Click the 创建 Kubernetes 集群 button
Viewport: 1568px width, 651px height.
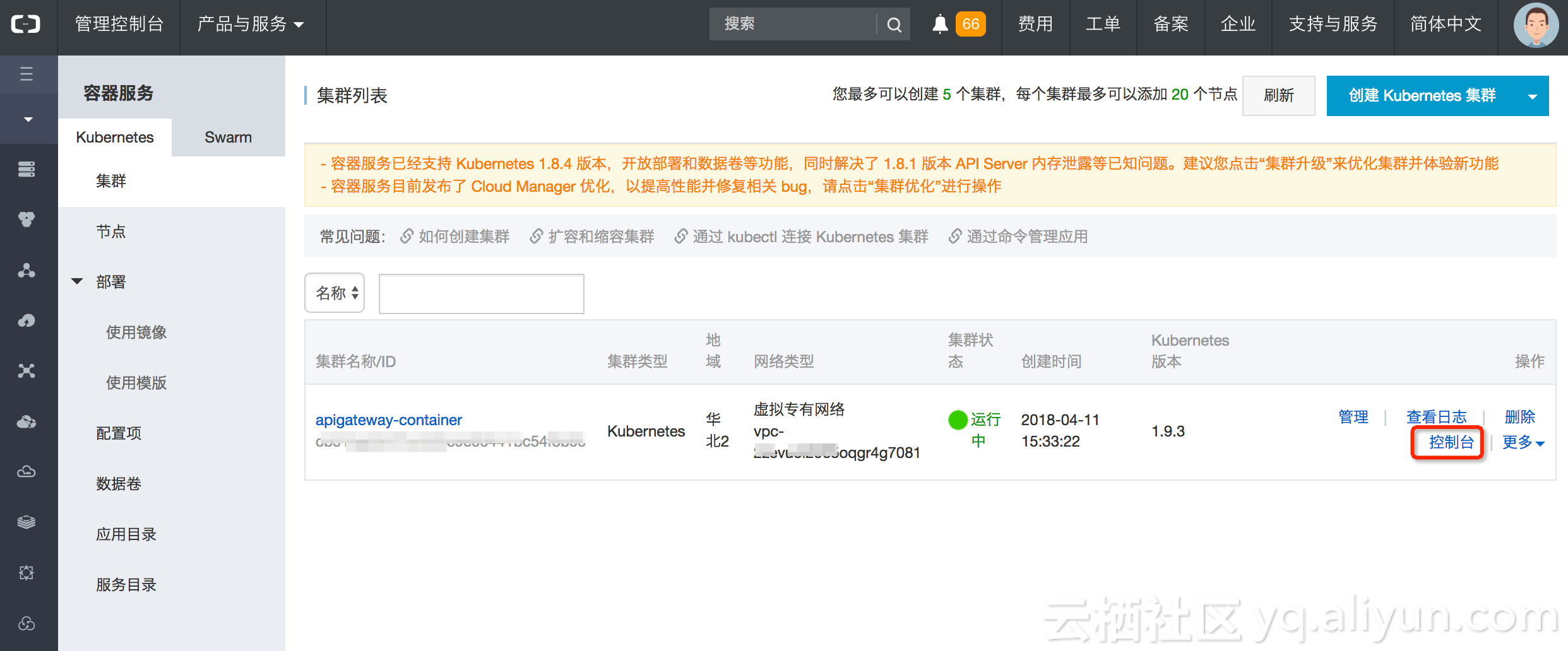1422,95
